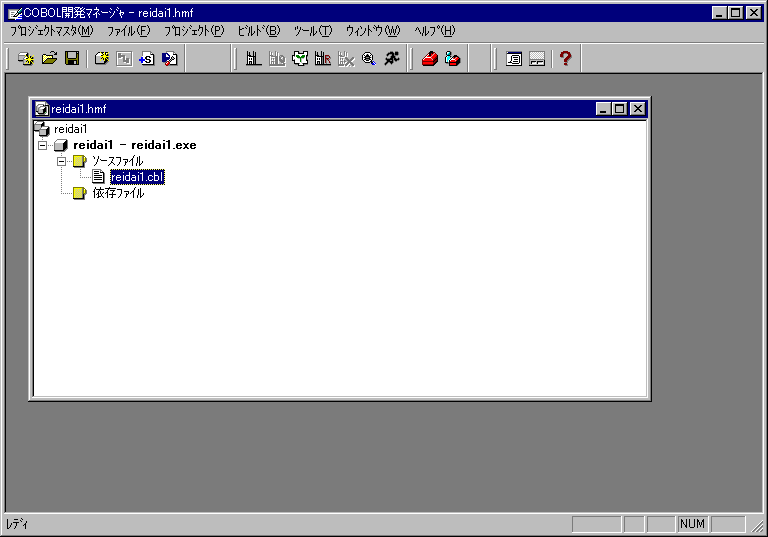The width and height of the screenshot is (768, 537).
Task: Collapse the ソースファイル folder node
Action: (x=61, y=161)
